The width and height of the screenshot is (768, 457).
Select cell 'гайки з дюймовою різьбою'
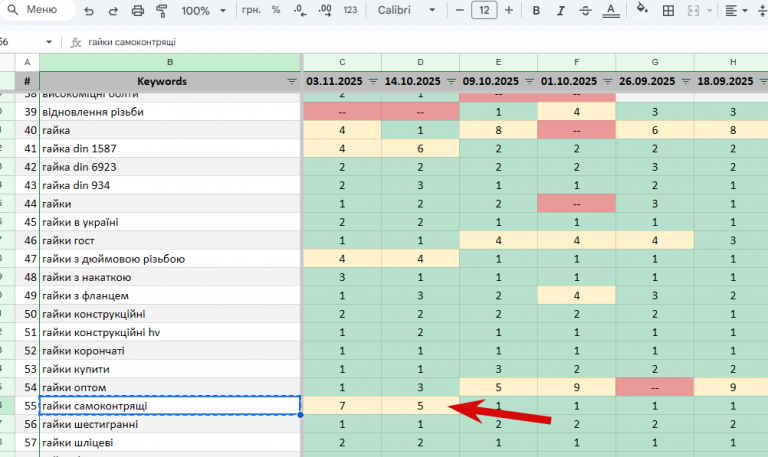click(170, 259)
